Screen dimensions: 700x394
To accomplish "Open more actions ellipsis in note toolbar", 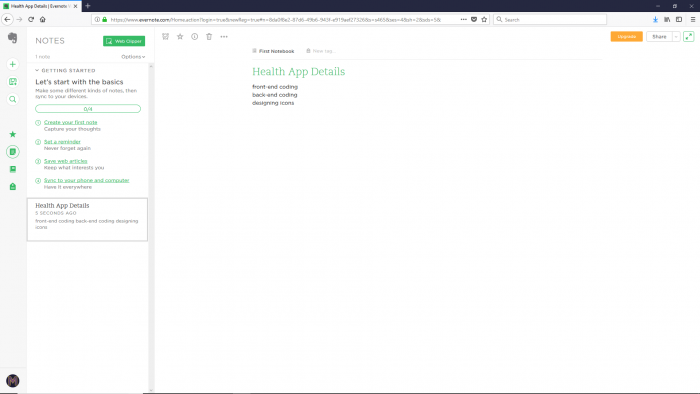I will (x=224, y=37).
